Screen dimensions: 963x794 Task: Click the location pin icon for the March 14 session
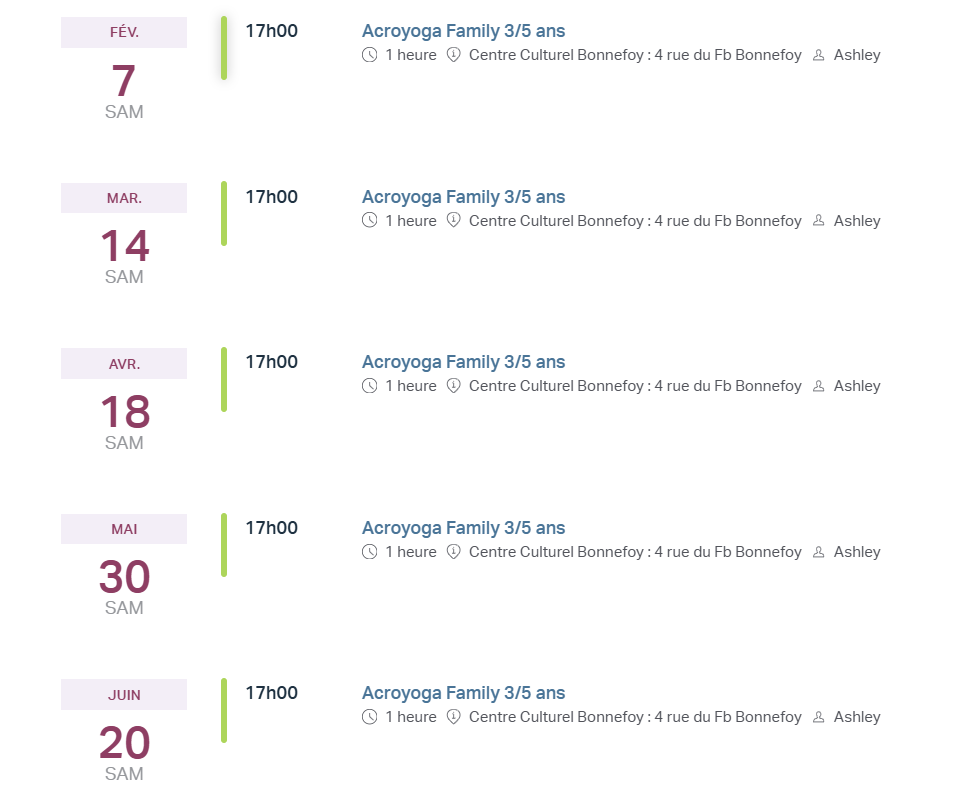pos(453,221)
